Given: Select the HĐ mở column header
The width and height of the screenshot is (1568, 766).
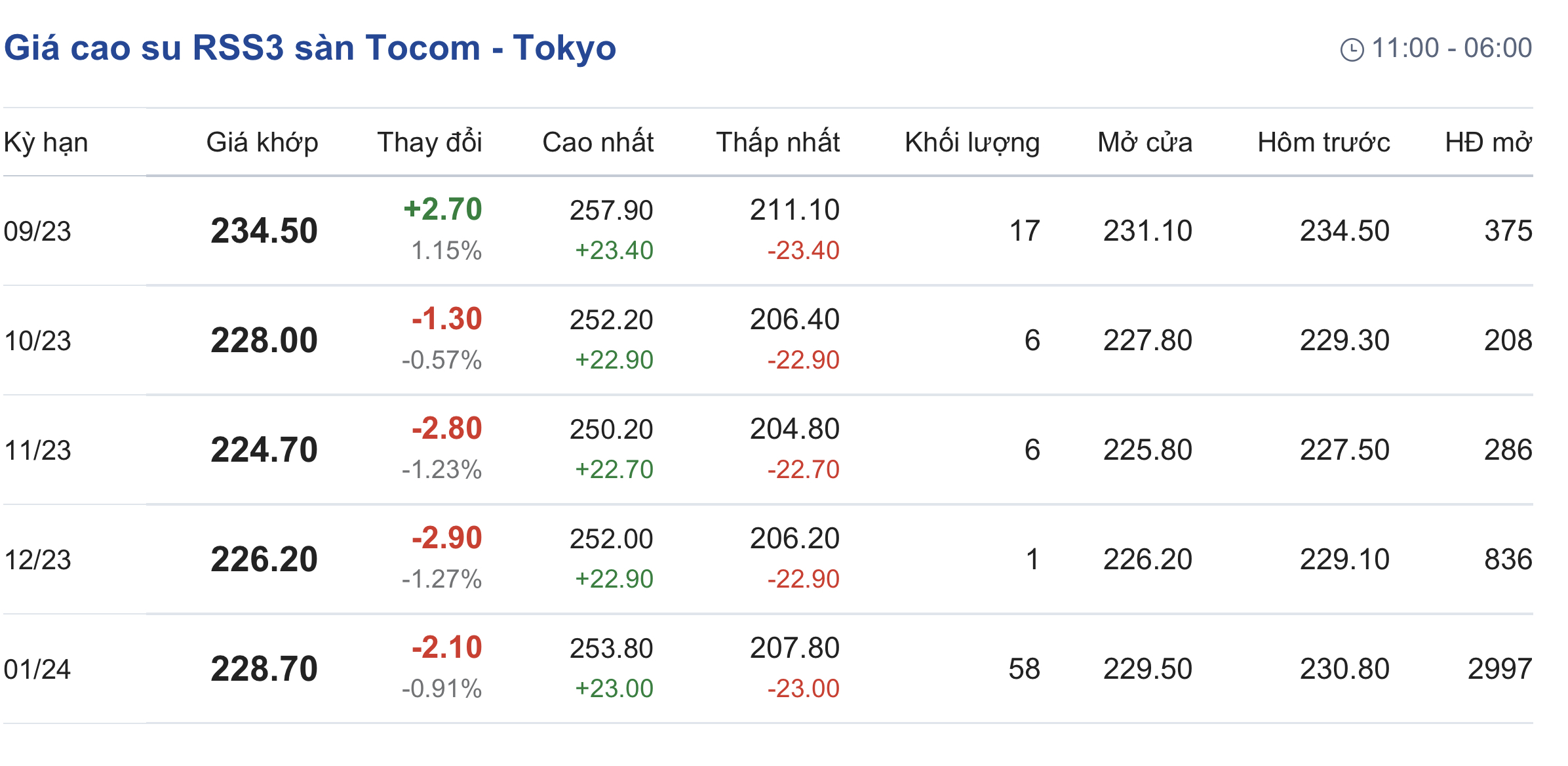Looking at the screenshot, I should point(1488,142).
